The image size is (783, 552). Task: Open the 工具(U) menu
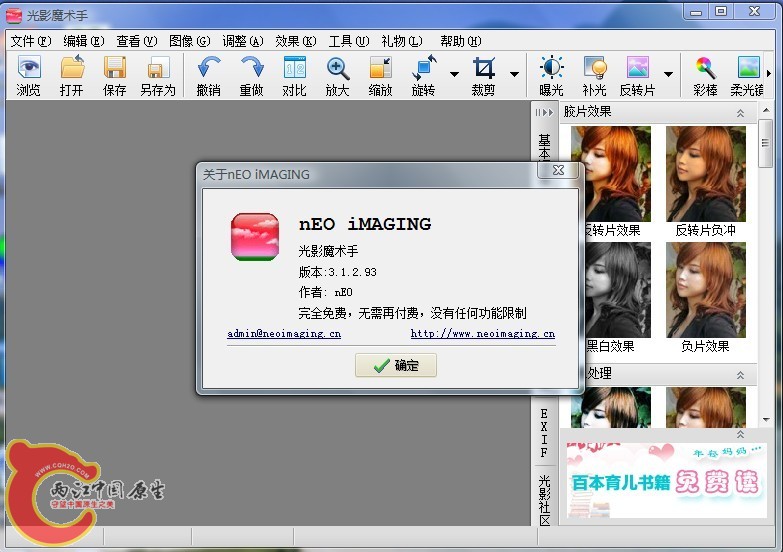(x=349, y=41)
